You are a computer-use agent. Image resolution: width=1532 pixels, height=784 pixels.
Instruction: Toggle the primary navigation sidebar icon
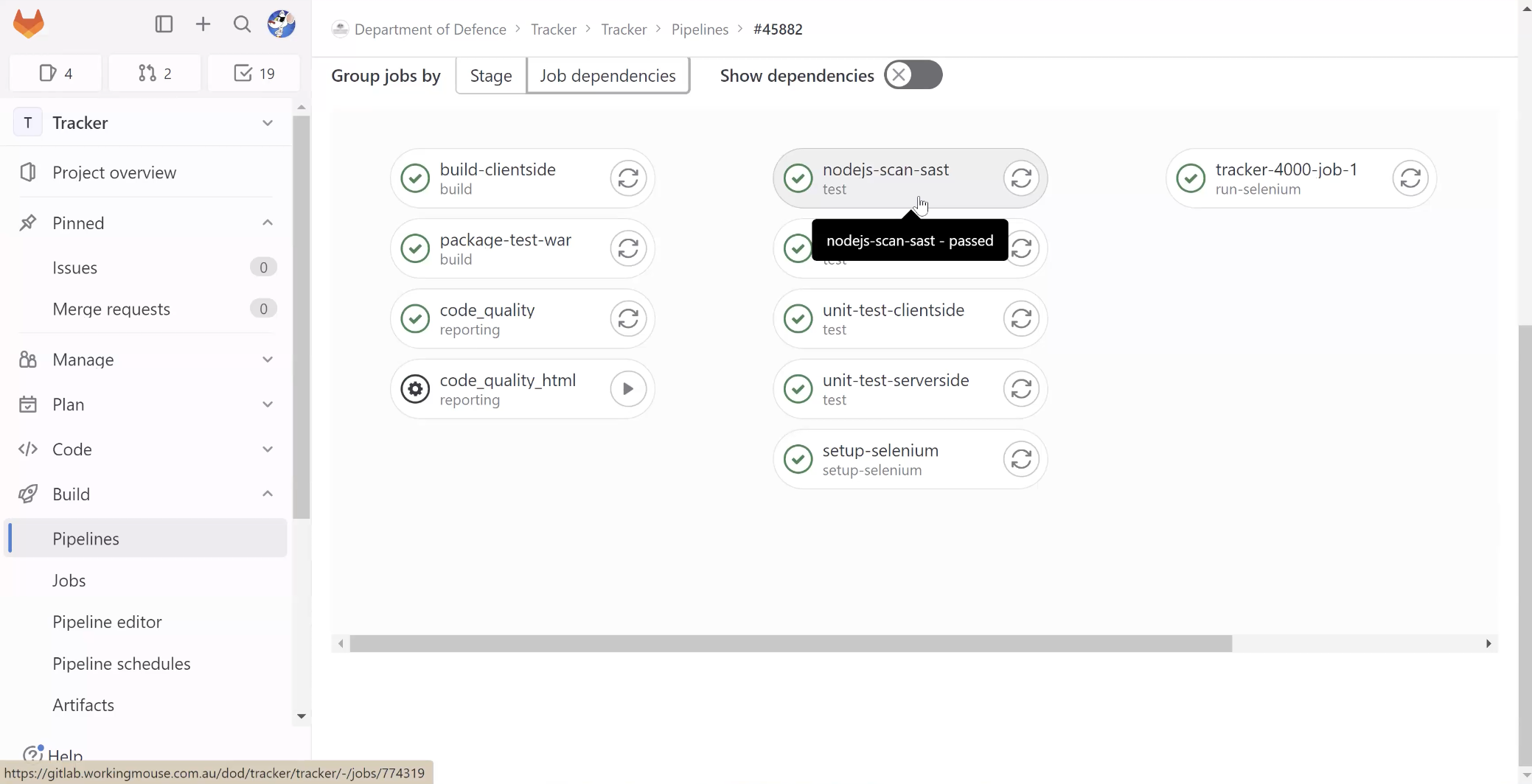click(163, 24)
